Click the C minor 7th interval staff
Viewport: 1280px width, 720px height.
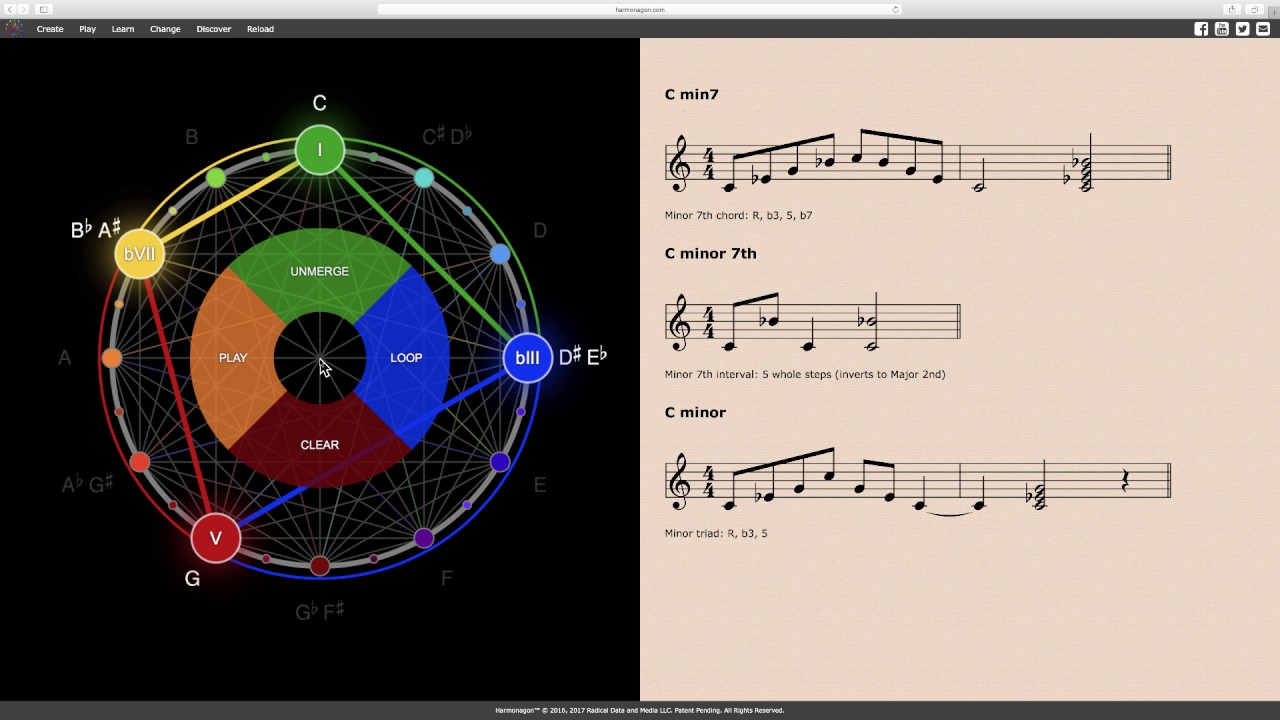pos(813,321)
